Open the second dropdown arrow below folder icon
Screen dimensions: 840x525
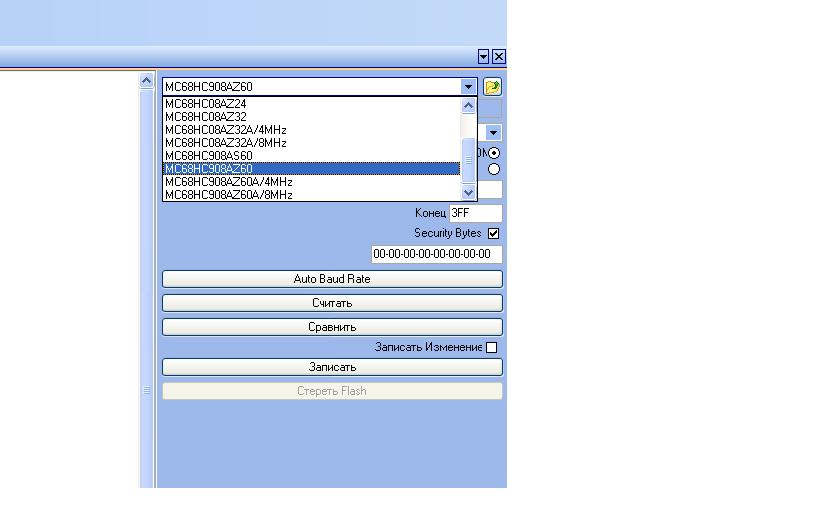[493, 132]
